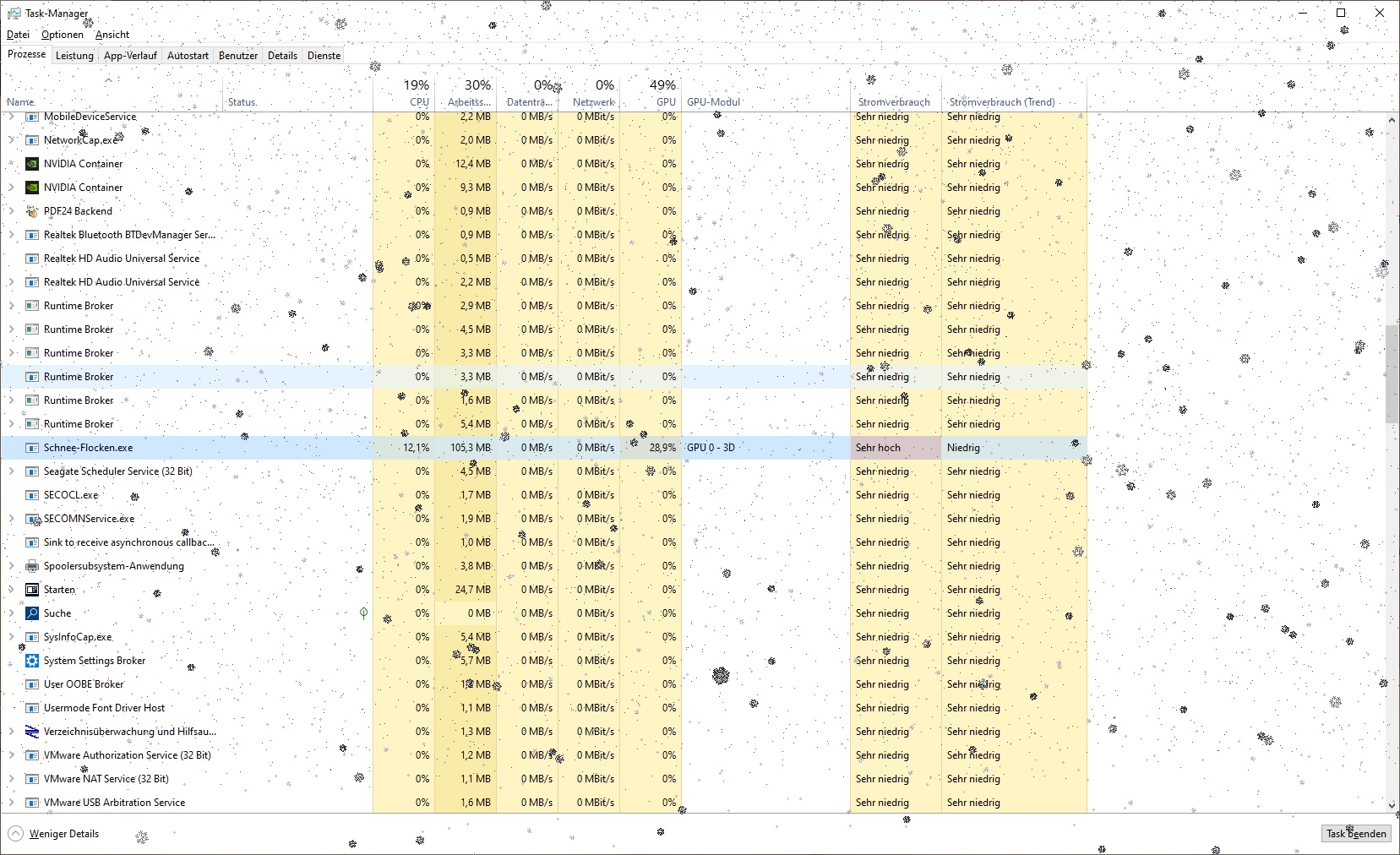The height and width of the screenshot is (855, 1400).
Task: Click the Sink to receive asynchronous icon
Action: pos(32,542)
